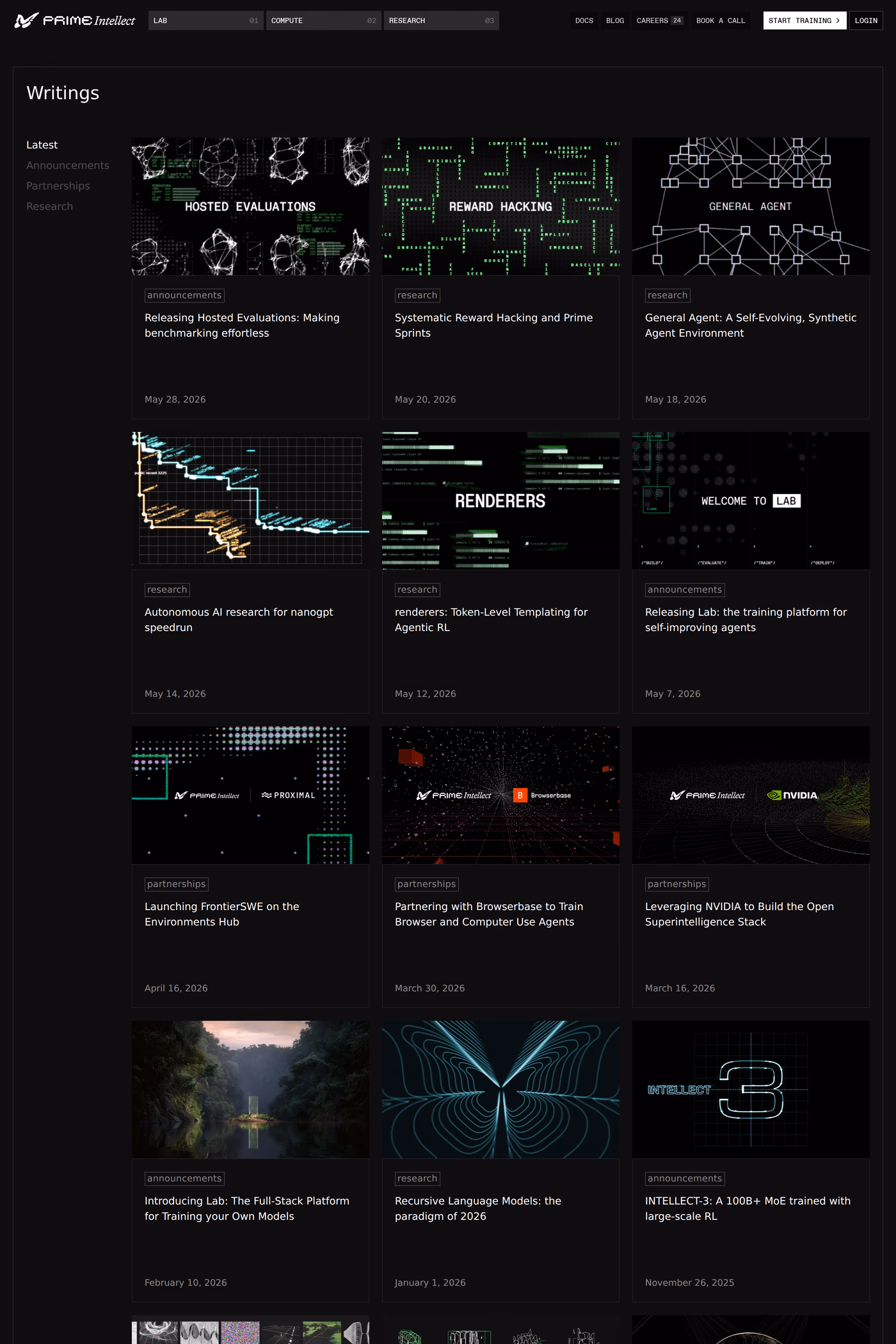Click research tag on Recursive Language Models card
Image resolution: width=896 pixels, height=1344 pixels.
[417, 1178]
